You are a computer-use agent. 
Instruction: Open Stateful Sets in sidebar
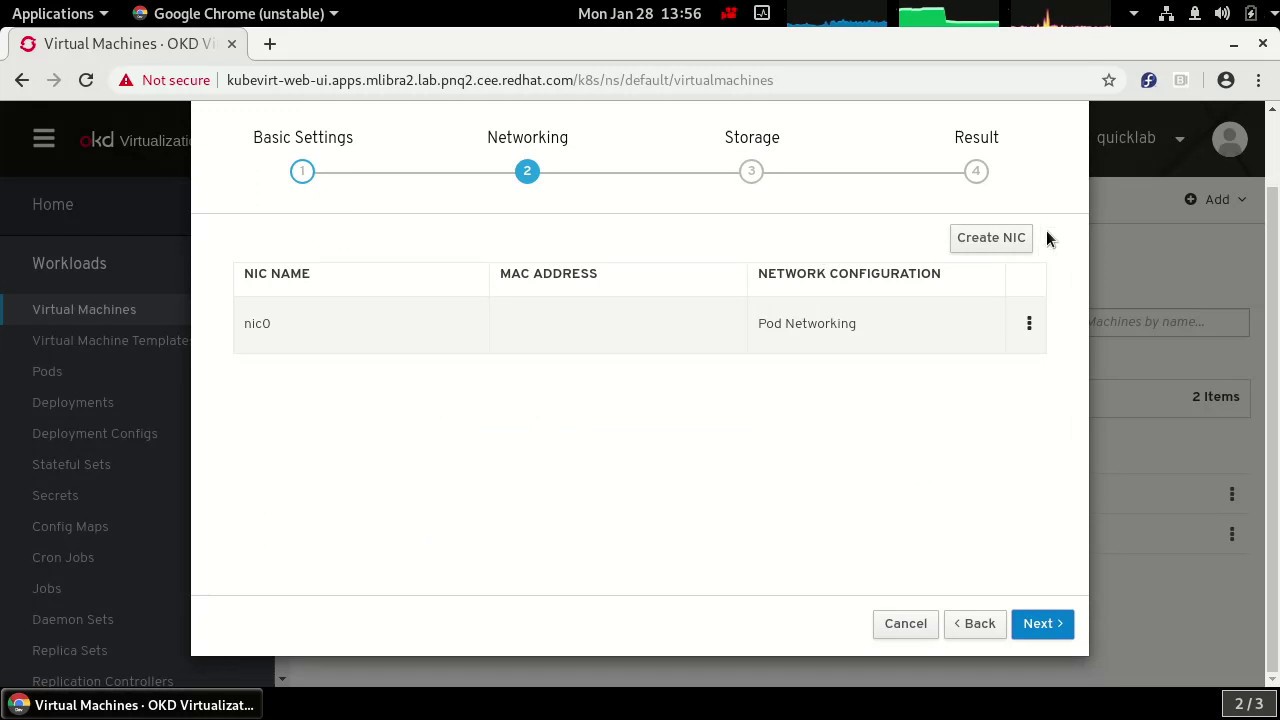pyautogui.click(x=71, y=464)
